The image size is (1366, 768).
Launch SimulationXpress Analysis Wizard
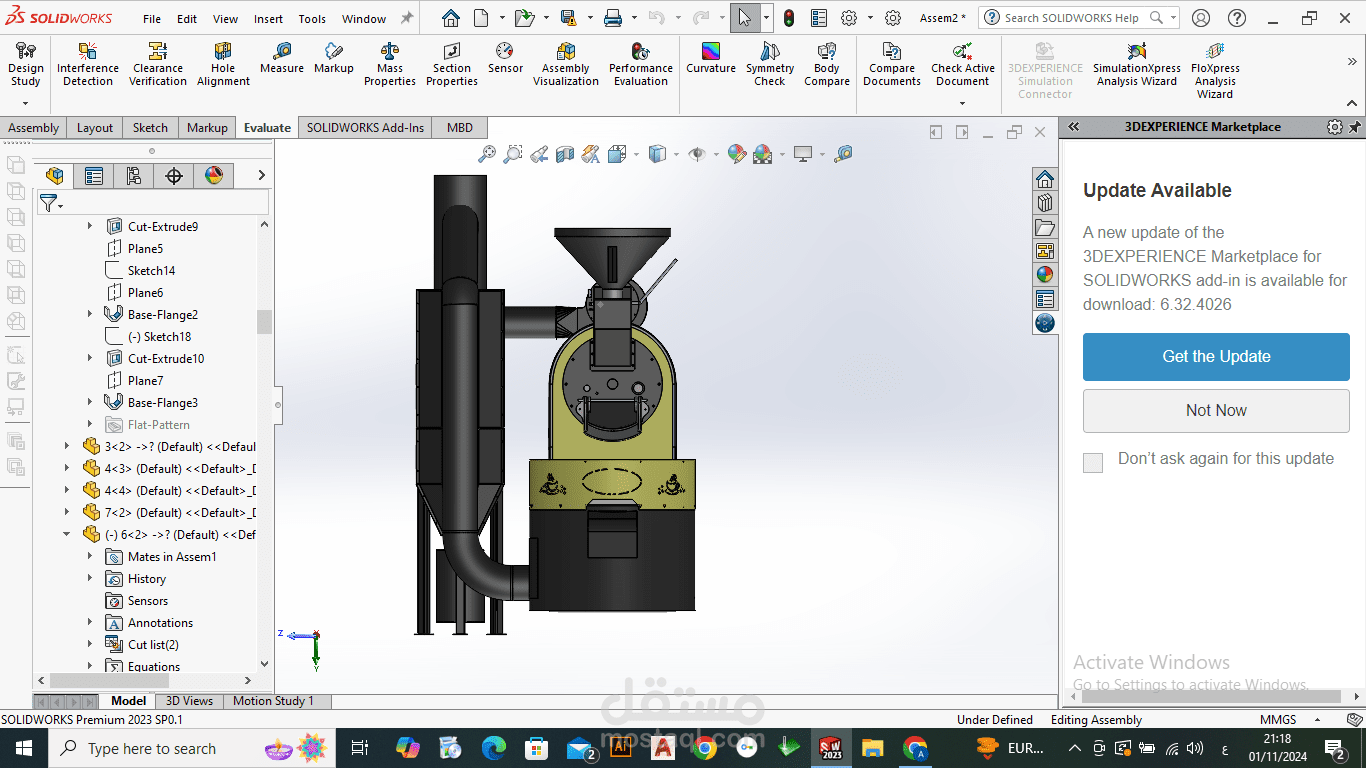(x=1137, y=66)
